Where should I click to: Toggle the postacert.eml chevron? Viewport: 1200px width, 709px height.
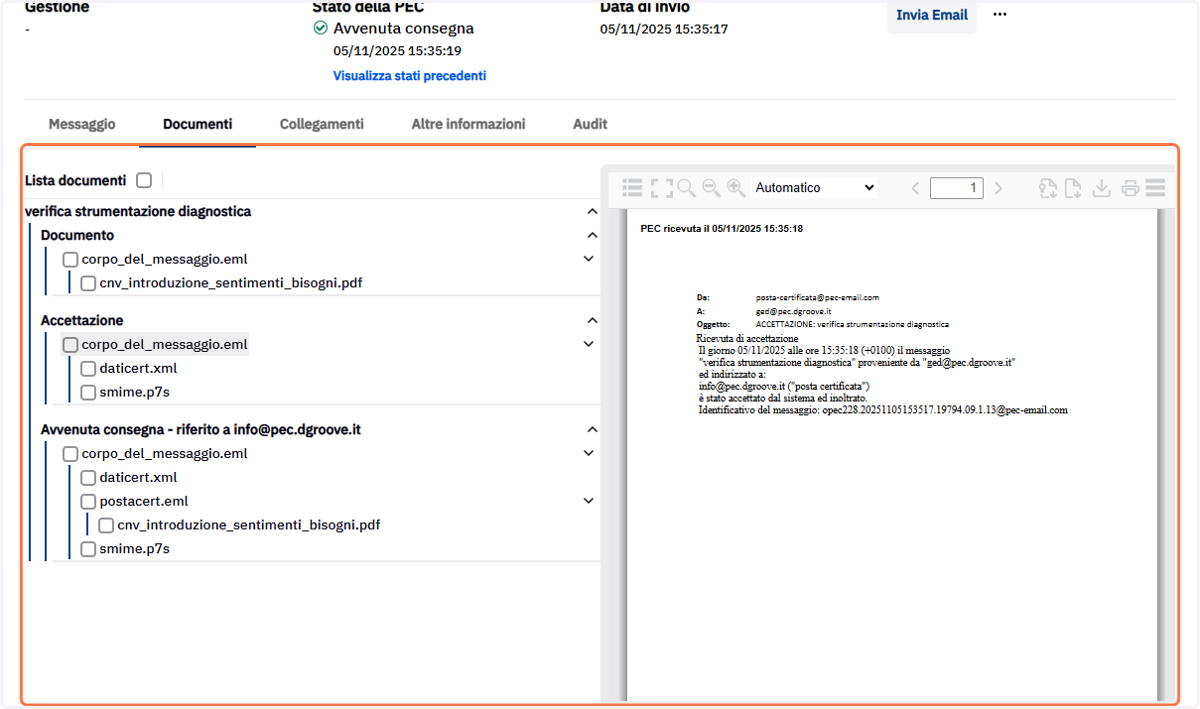point(588,502)
